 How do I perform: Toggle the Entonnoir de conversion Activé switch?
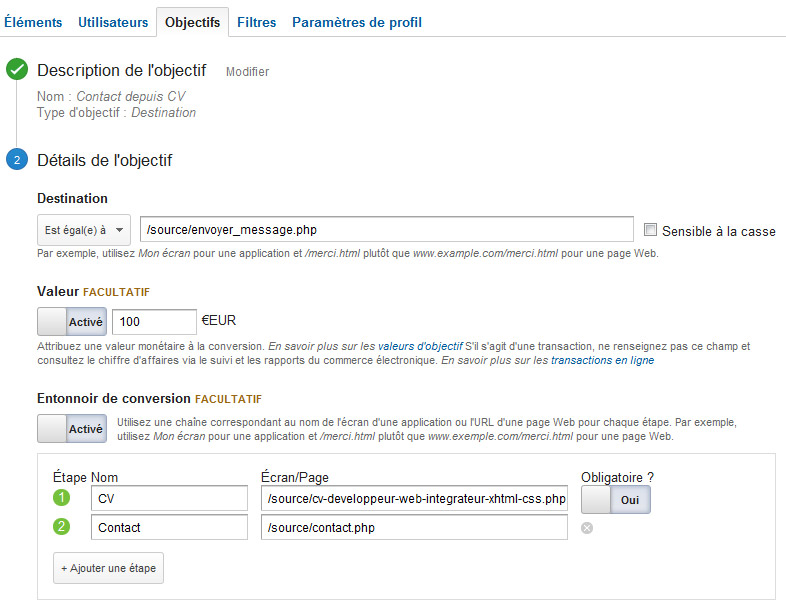click(72, 429)
